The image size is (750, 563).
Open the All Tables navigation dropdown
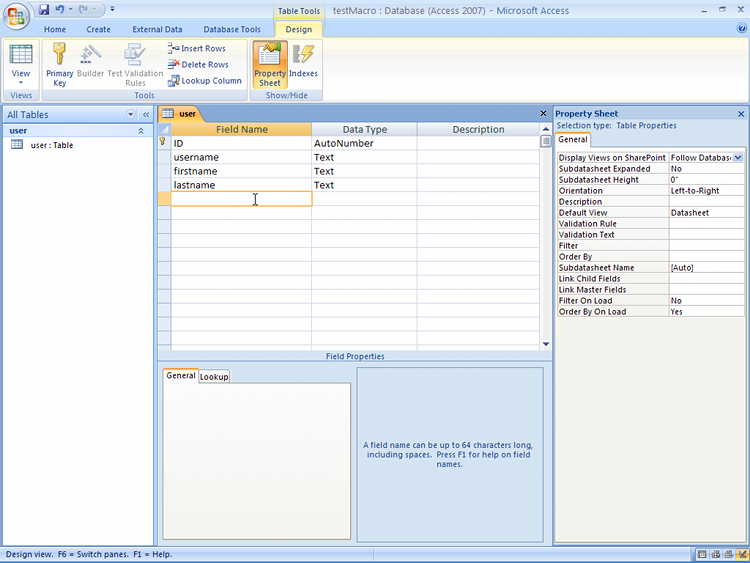click(x=131, y=114)
